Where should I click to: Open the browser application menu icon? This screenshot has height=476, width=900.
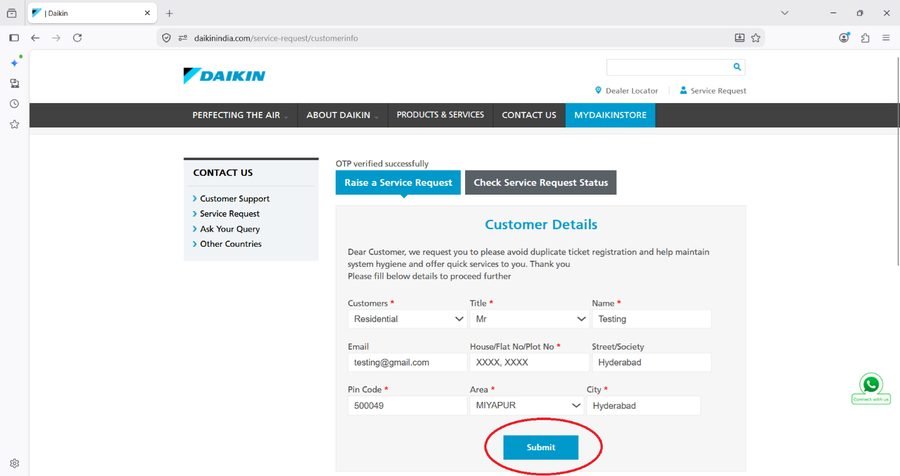(886, 38)
